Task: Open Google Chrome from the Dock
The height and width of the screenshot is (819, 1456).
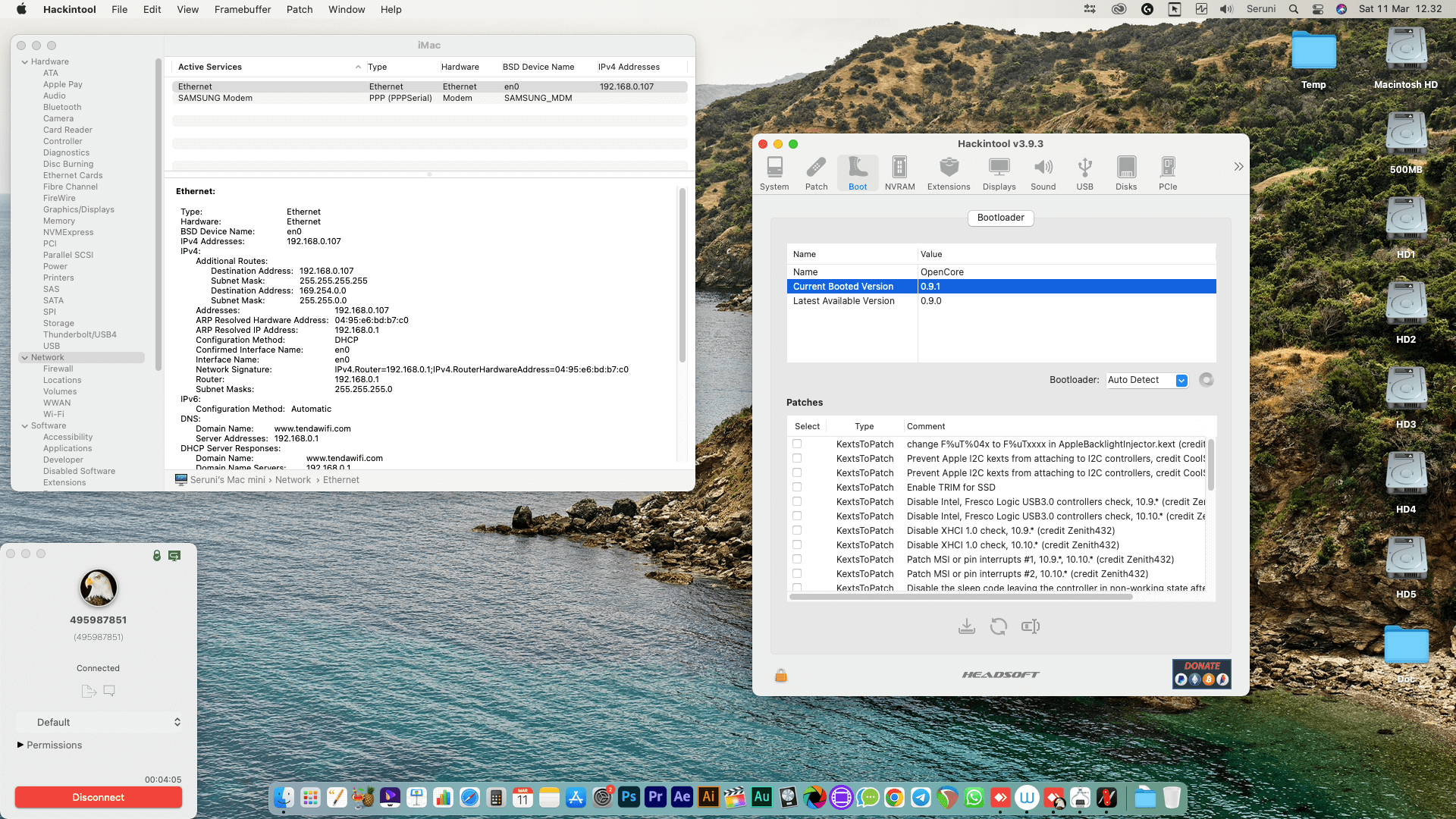Action: 894,797
